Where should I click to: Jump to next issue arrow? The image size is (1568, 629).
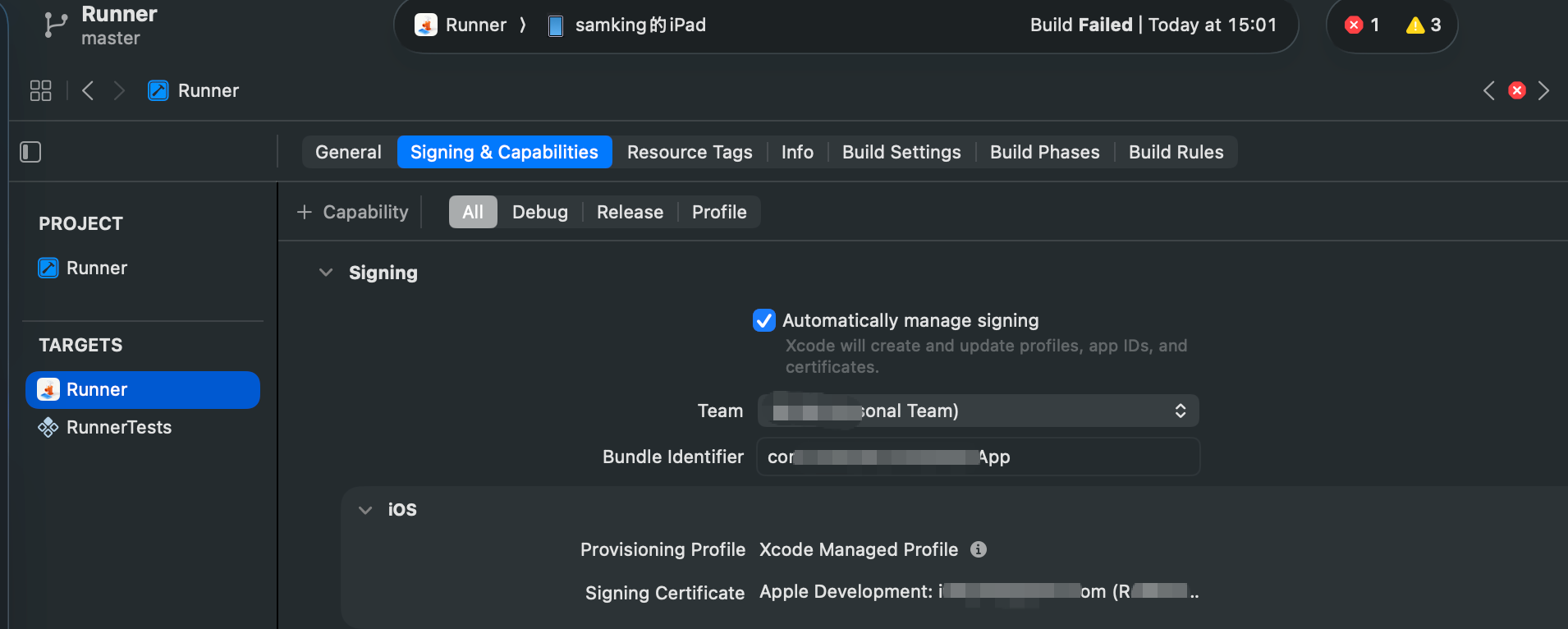tap(1543, 90)
